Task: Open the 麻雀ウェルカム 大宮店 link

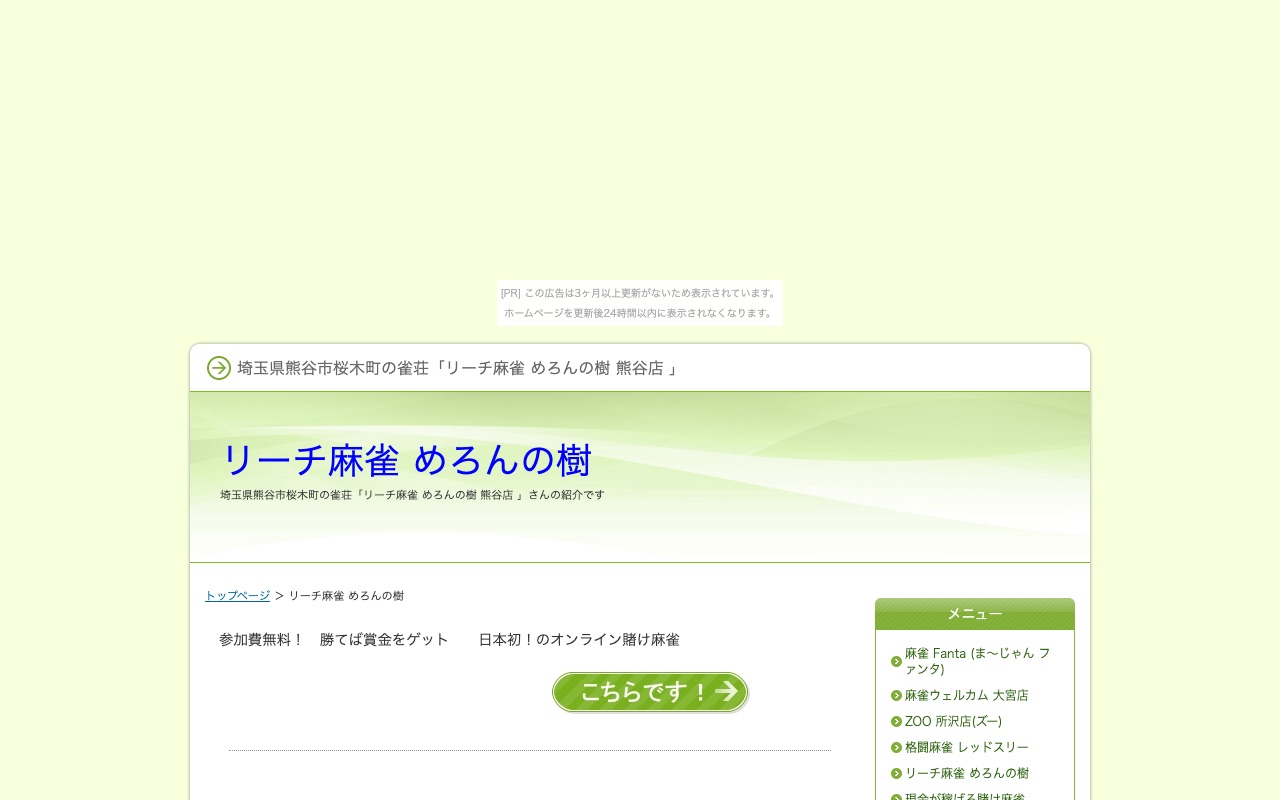Action: [x=967, y=695]
